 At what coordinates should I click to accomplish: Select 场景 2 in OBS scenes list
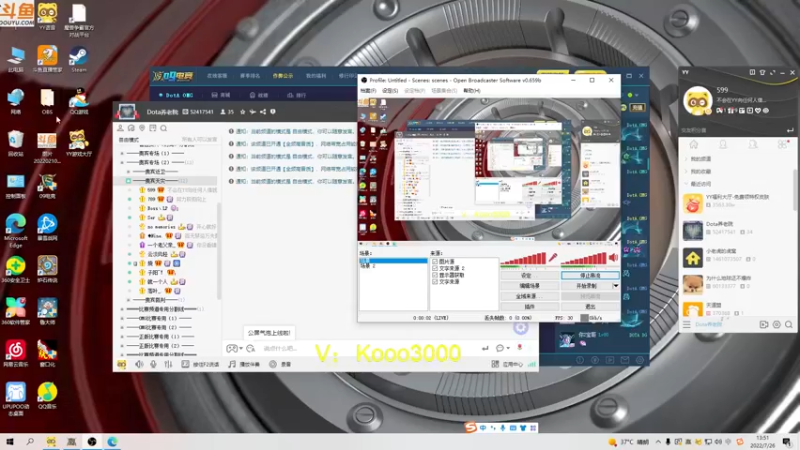coord(368,266)
